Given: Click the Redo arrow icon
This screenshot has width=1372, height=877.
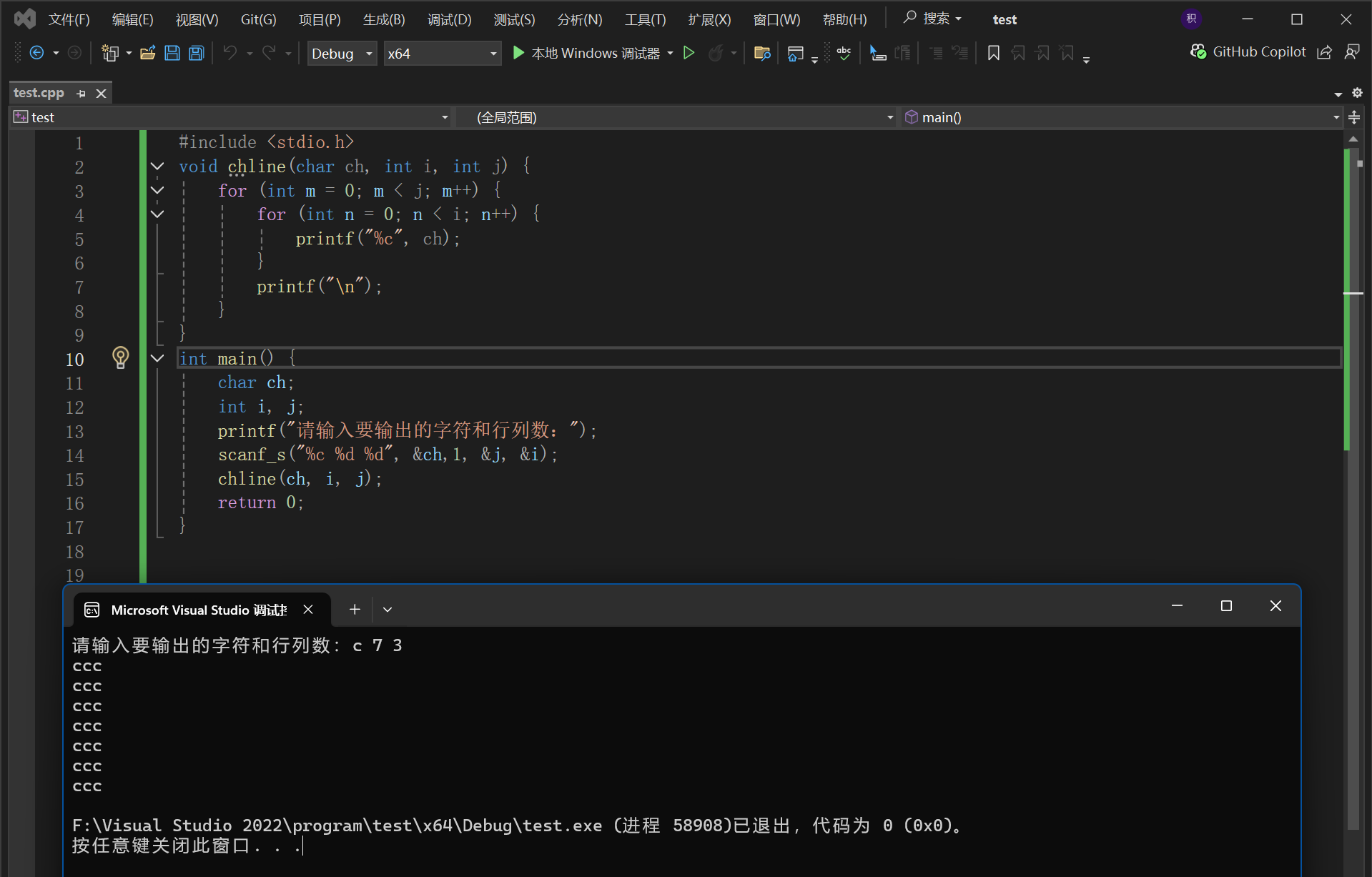Looking at the screenshot, I should click(x=269, y=53).
